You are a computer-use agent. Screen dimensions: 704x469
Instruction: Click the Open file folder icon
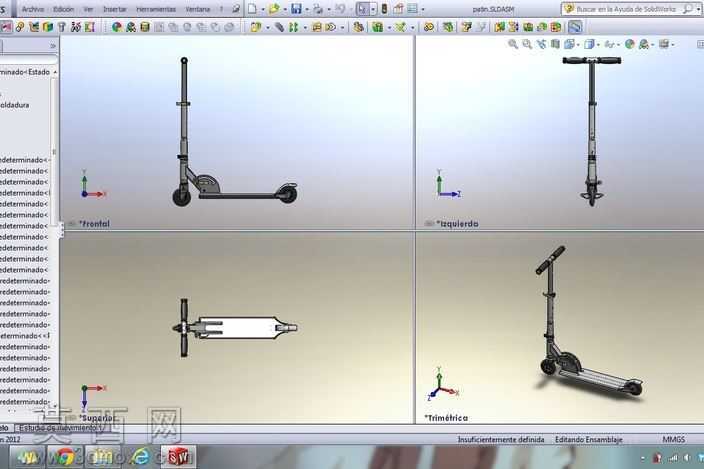(274, 9)
